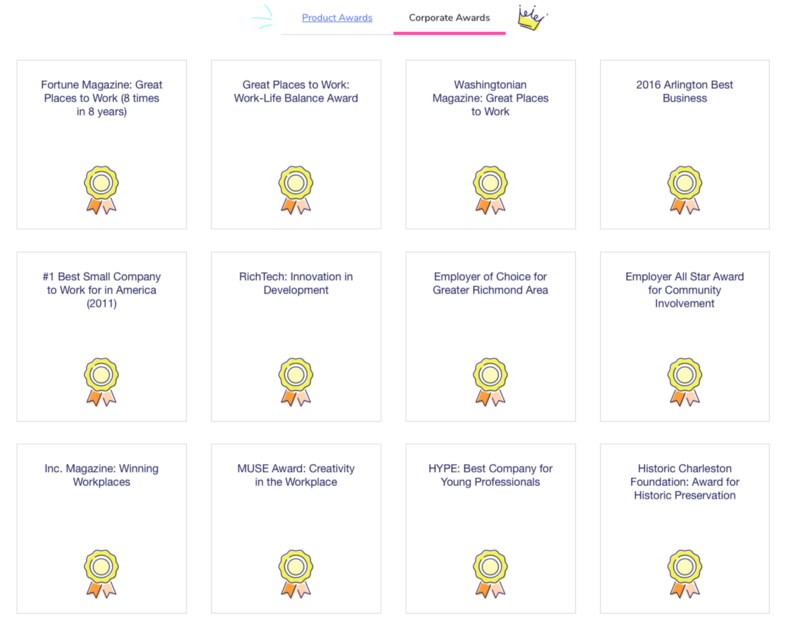
Task: Select 'Fortune Magazine: Great Places to Work' text
Action: pyautogui.click(x=102, y=98)
